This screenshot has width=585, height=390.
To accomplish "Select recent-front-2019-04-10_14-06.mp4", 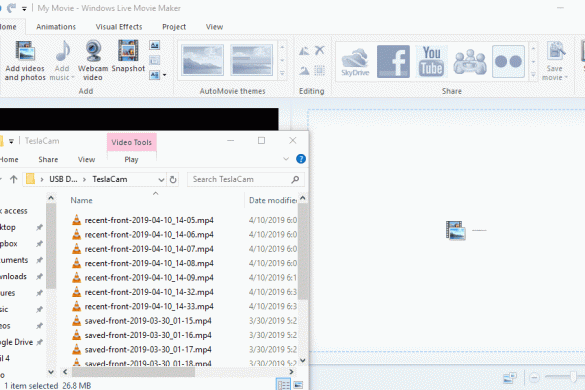I will [149, 234].
